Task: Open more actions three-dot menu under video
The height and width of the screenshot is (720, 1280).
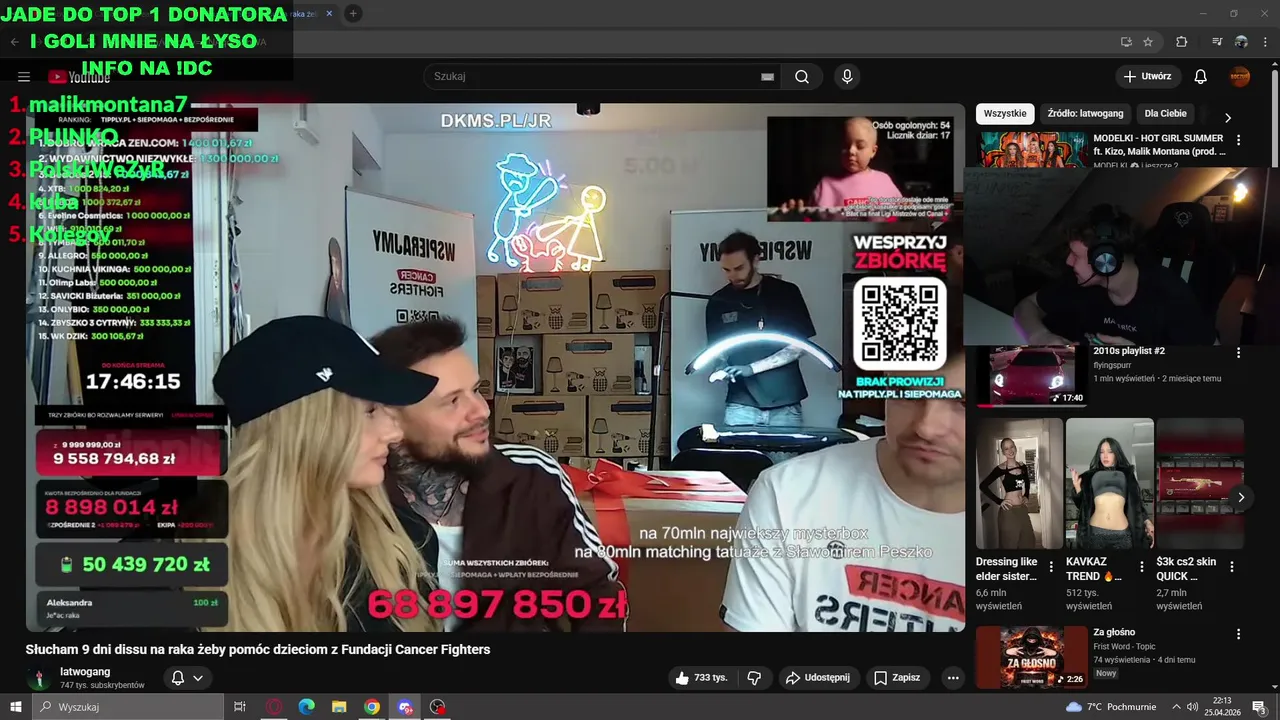Action: [x=953, y=678]
